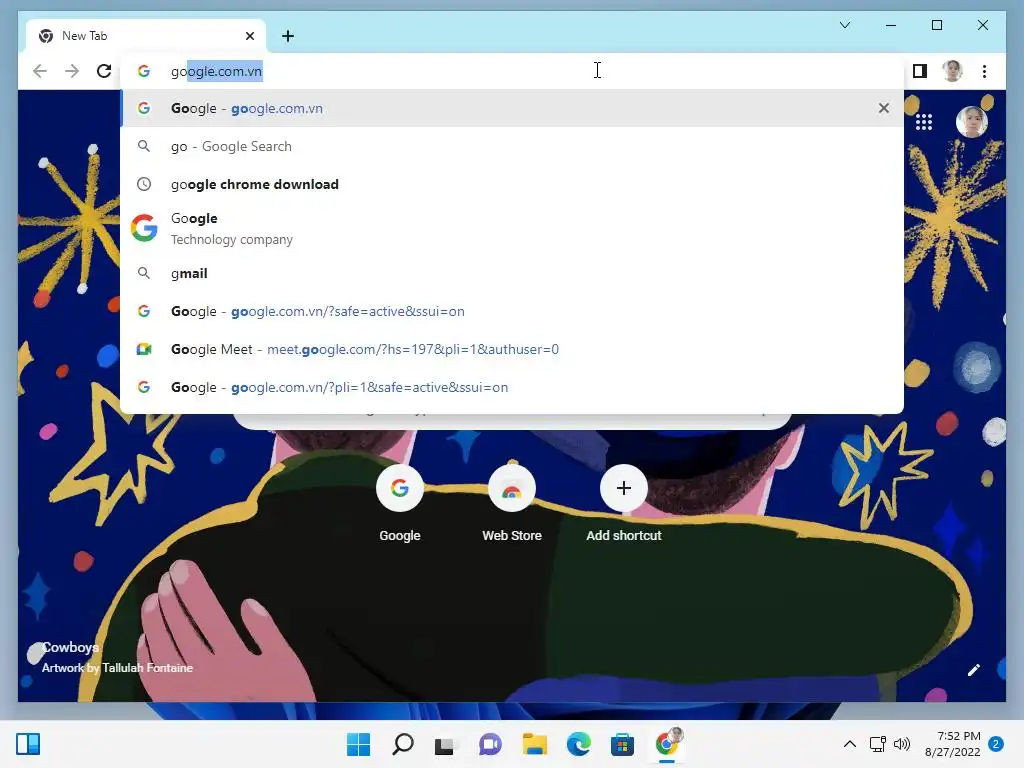Open the 'Artwork by Tallulah Fontaine' link
Viewport: 1024px width, 768px height.
[x=117, y=668]
